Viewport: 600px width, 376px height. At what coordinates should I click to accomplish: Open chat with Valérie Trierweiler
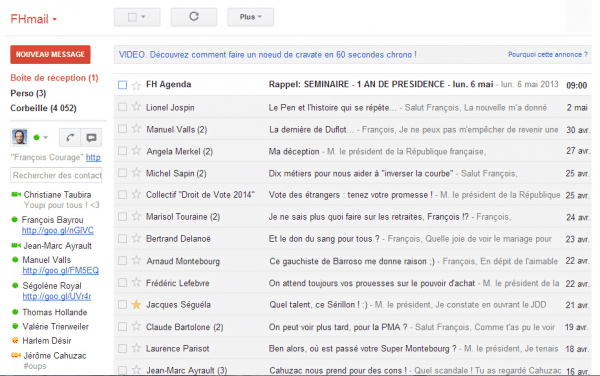55,326
